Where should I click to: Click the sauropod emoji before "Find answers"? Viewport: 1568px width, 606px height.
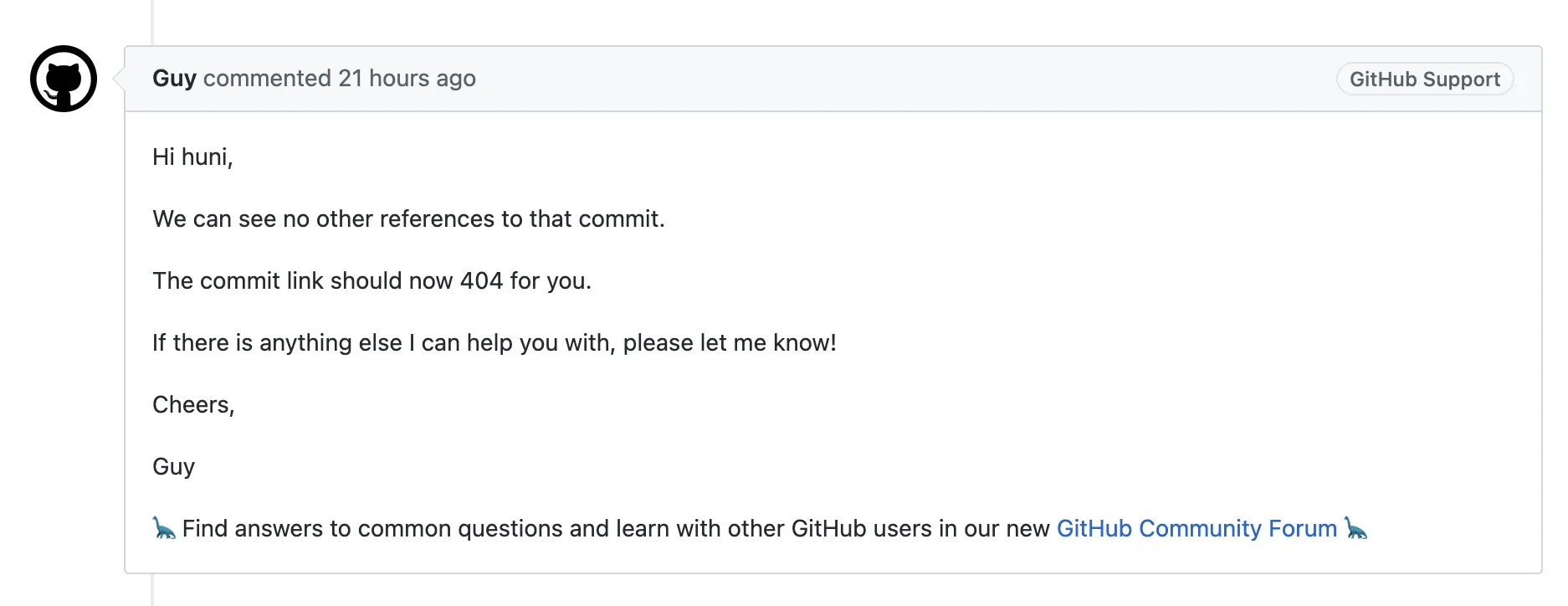pyautogui.click(x=164, y=528)
